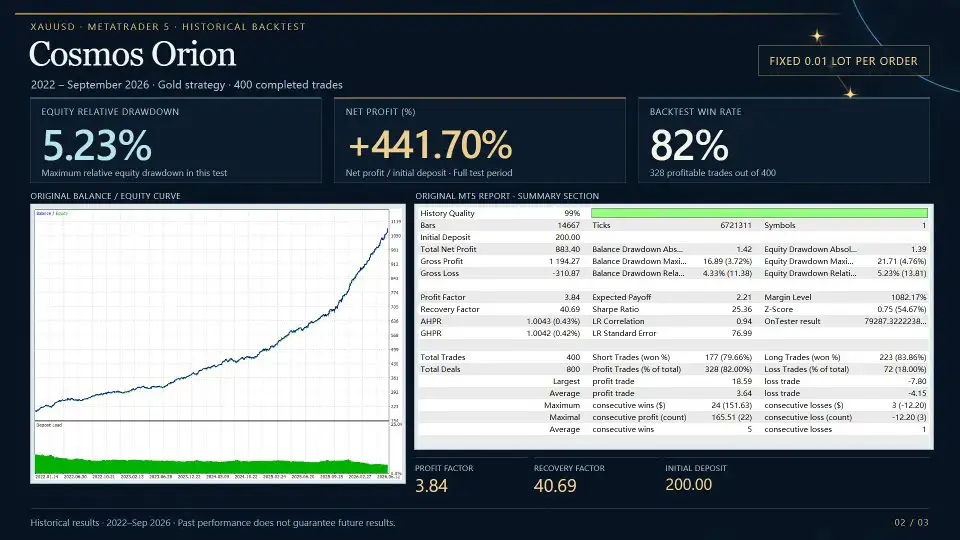Image resolution: width=960 pixels, height=540 pixels.
Task: Click the largest profit trade value 18.59
Action: (742, 381)
